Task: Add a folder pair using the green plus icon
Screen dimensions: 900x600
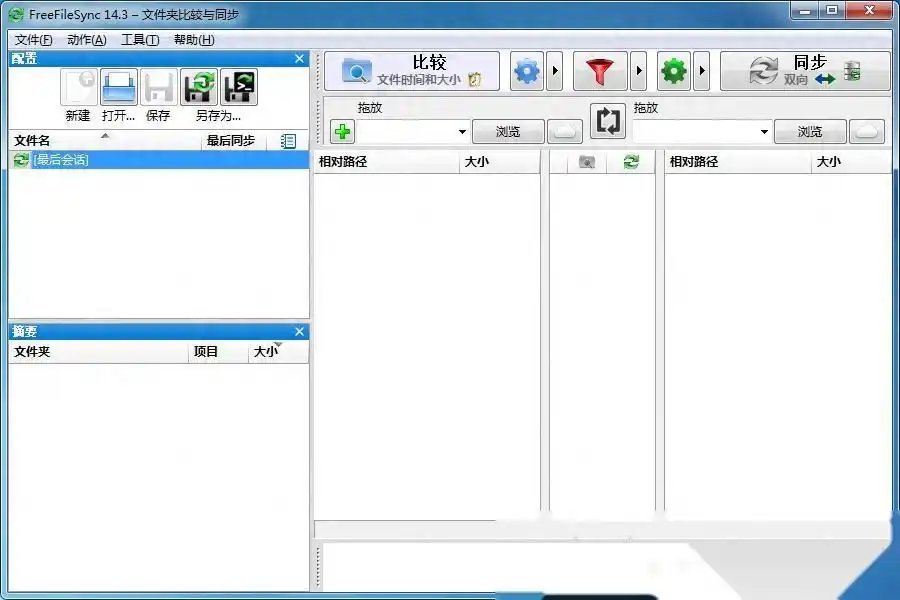Action: 341,131
